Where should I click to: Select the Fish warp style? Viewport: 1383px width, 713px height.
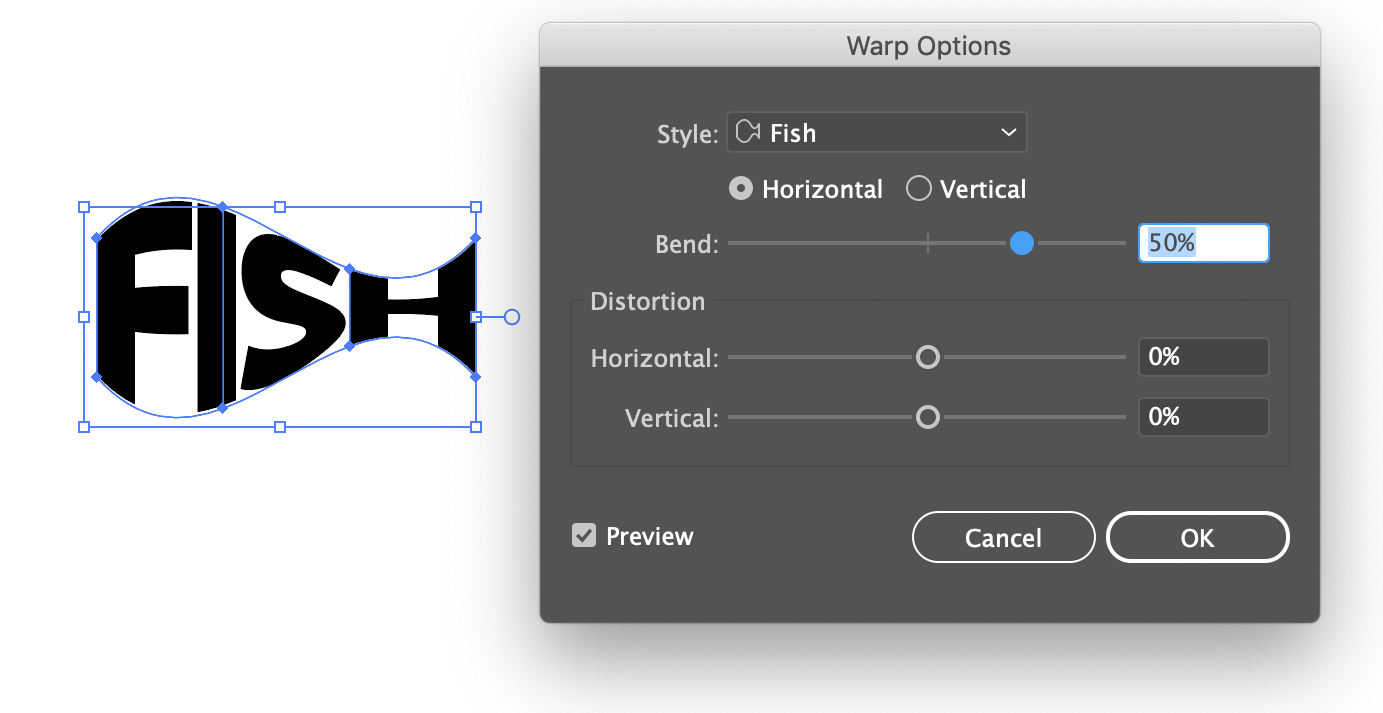[793, 131]
